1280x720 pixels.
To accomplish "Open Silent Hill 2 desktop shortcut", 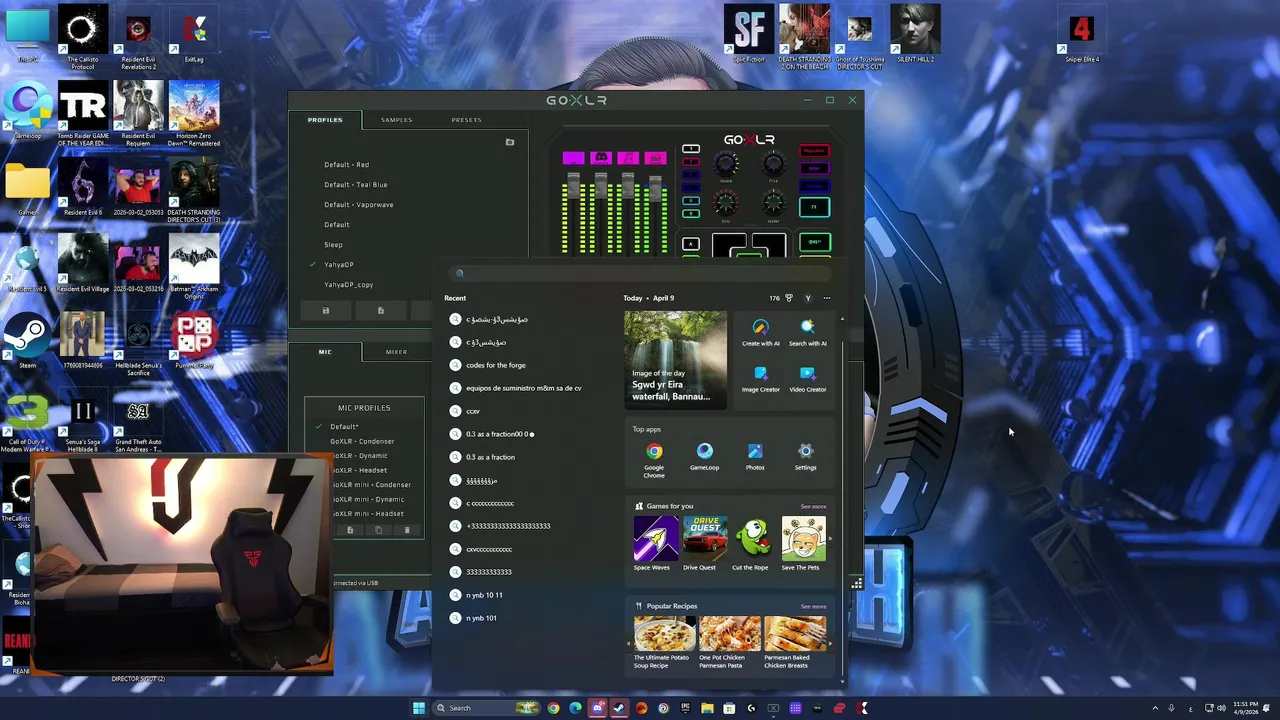I will coord(915,35).
